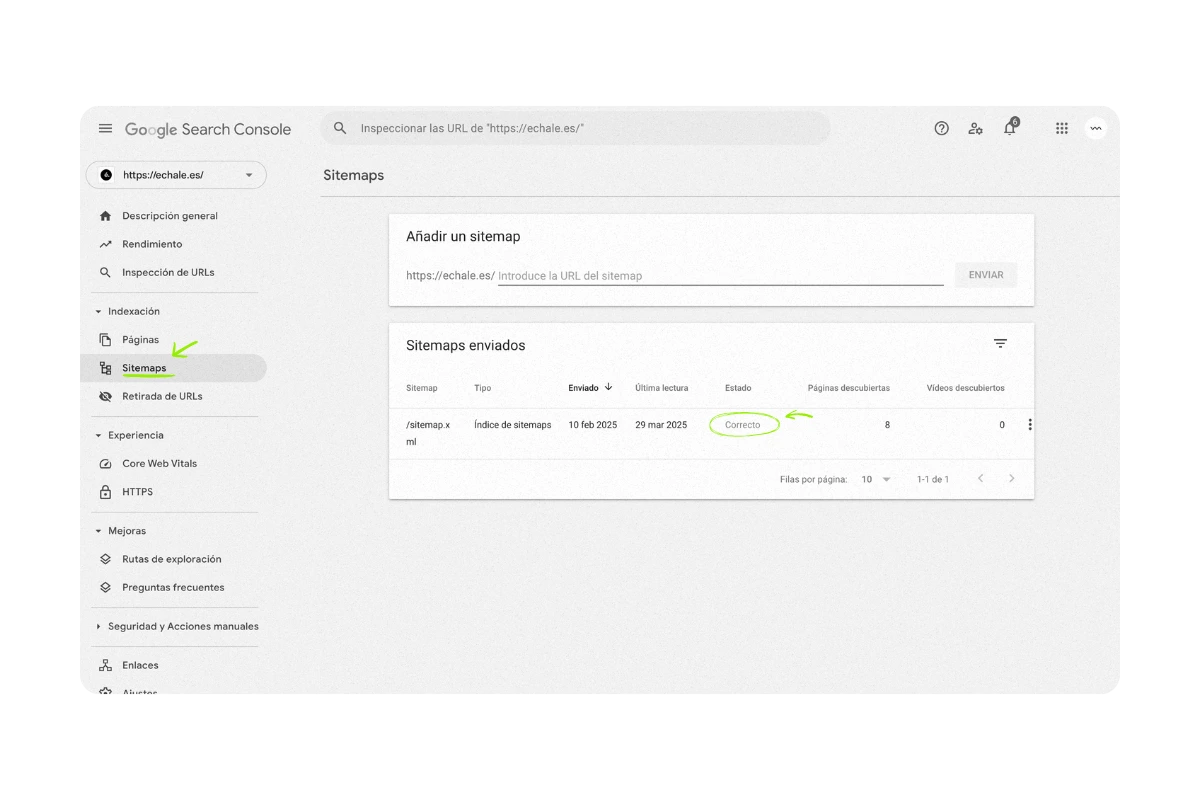Click the Enlaces network icon
The height and width of the screenshot is (800, 1200).
105,665
